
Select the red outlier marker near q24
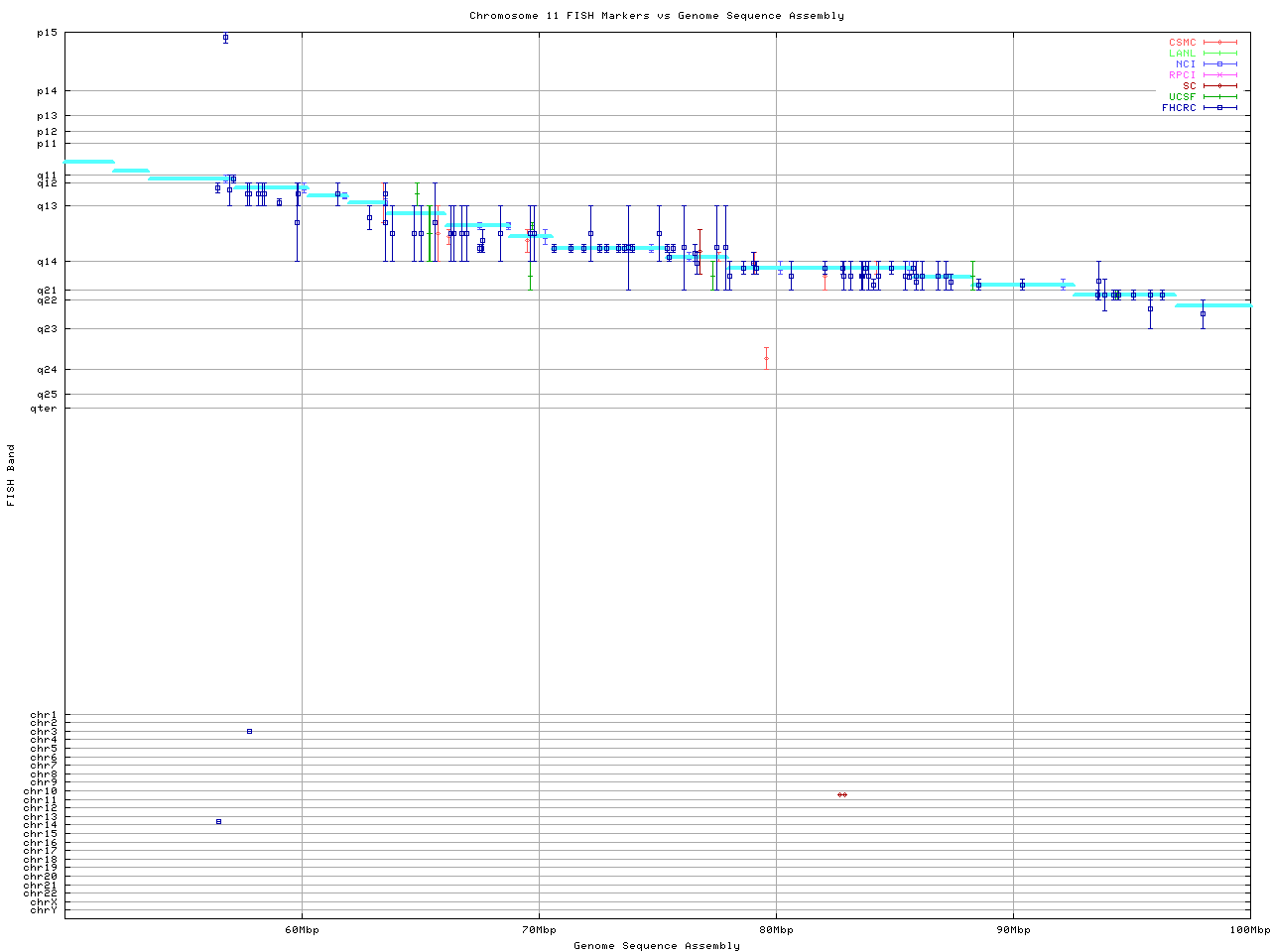pos(766,358)
